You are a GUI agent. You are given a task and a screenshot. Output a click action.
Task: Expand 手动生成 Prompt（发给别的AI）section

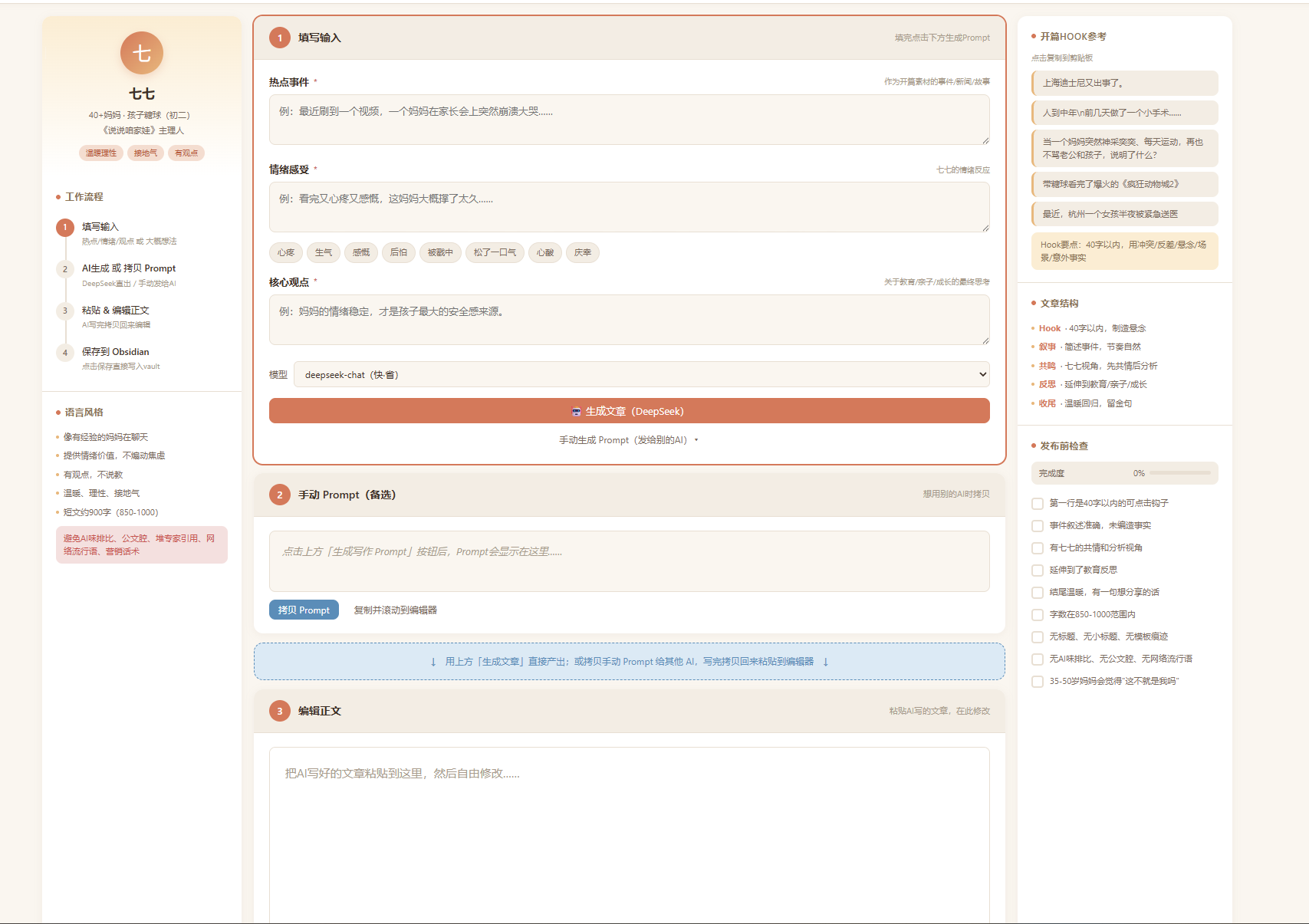pos(629,440)
